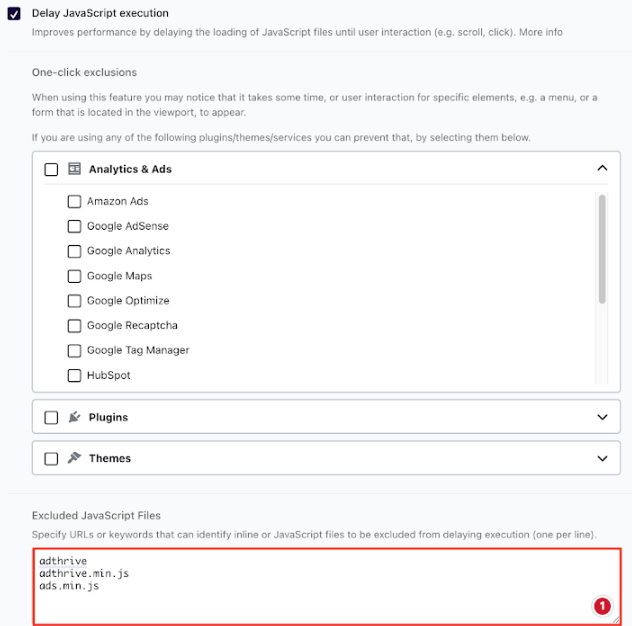632x626 pixels.
Task: Expand the Themes section chevron
Action: point(602,458)
